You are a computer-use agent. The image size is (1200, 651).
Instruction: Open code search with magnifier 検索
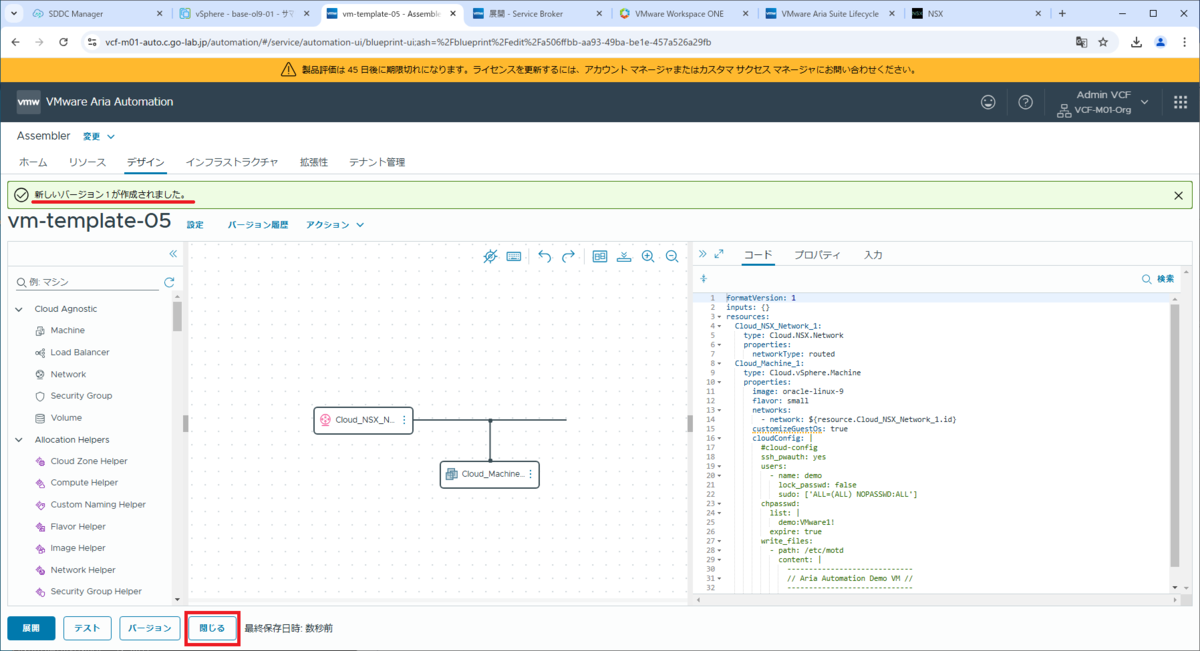[x=1158, y=279]
